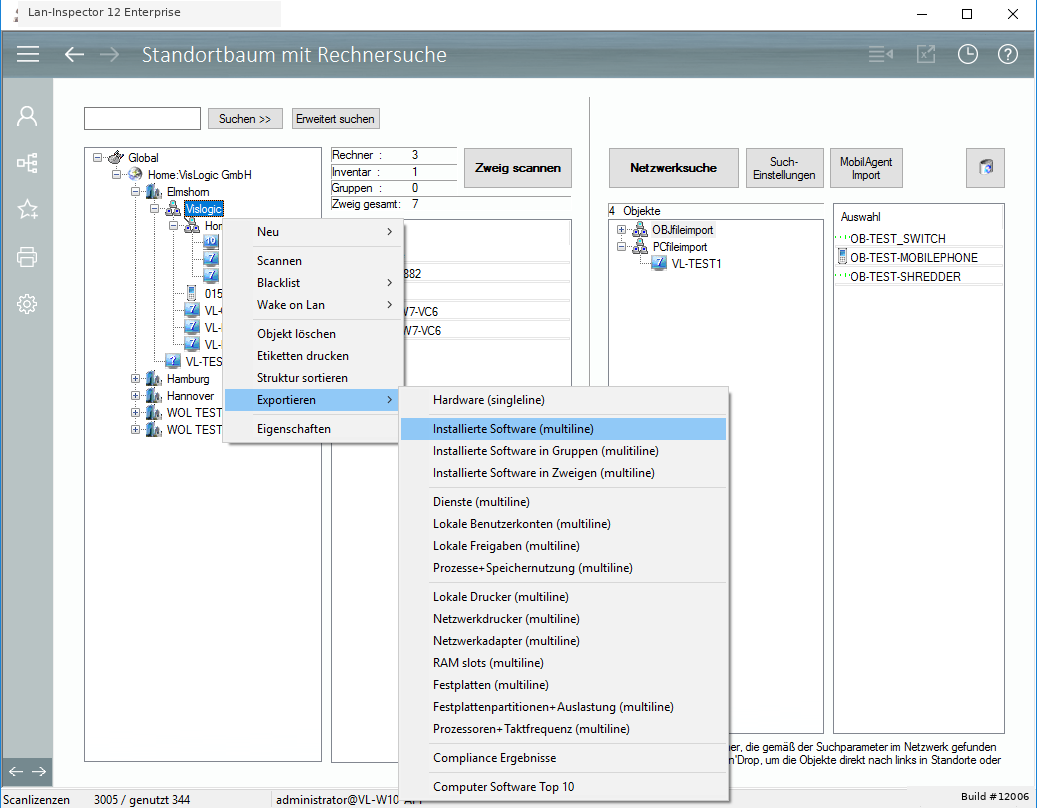
Task: Export Compliance Ergebnisse
Action: (563, 758)
